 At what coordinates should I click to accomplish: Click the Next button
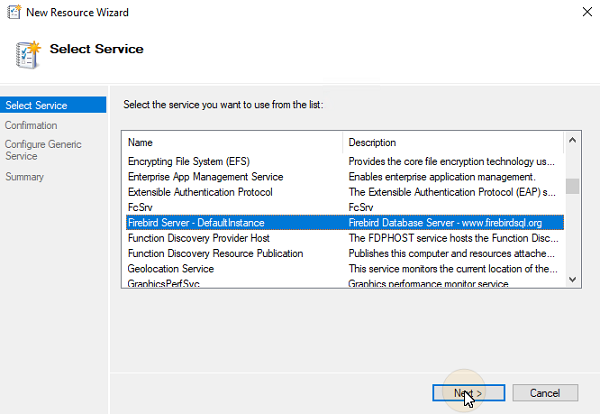click(x=460, y=393)
